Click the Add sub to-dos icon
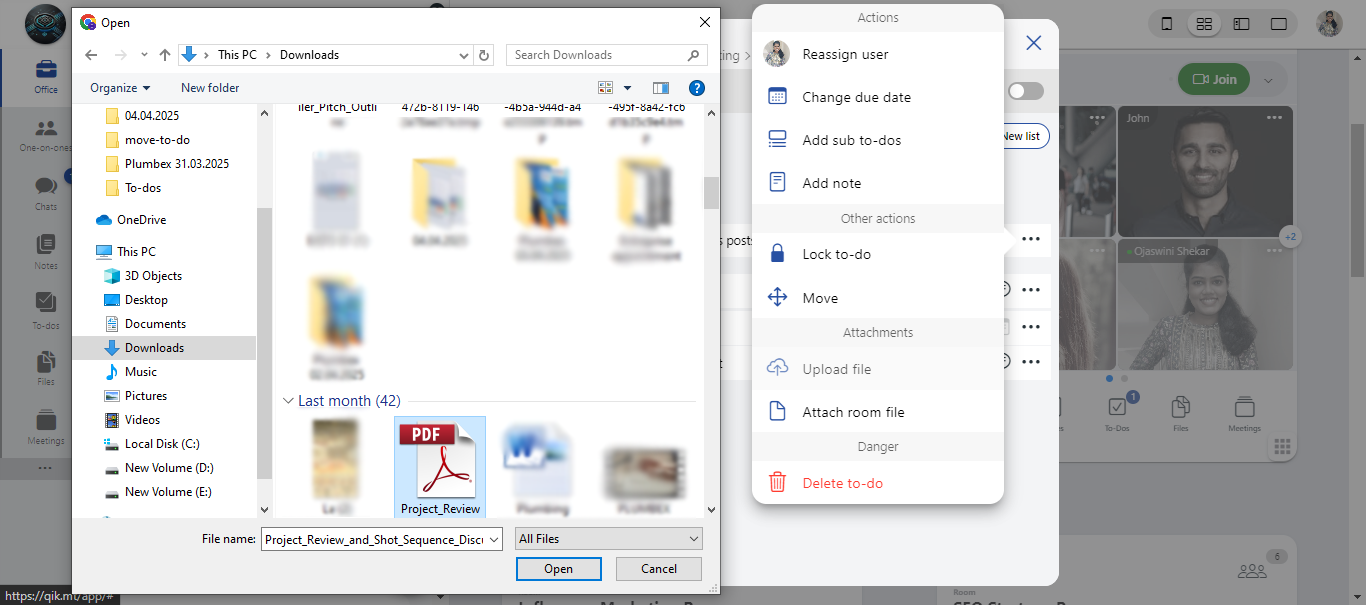The height and width of the screenshot is (605, 1366). click(x=777, y=140)
